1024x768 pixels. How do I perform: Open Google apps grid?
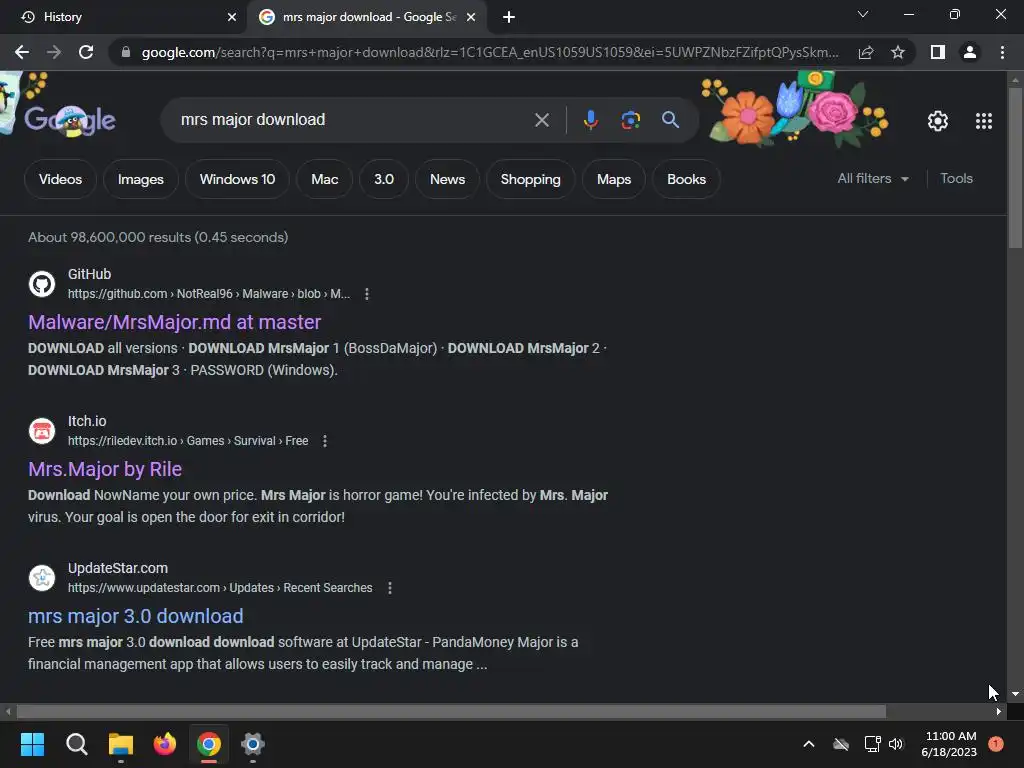[984, 121]
